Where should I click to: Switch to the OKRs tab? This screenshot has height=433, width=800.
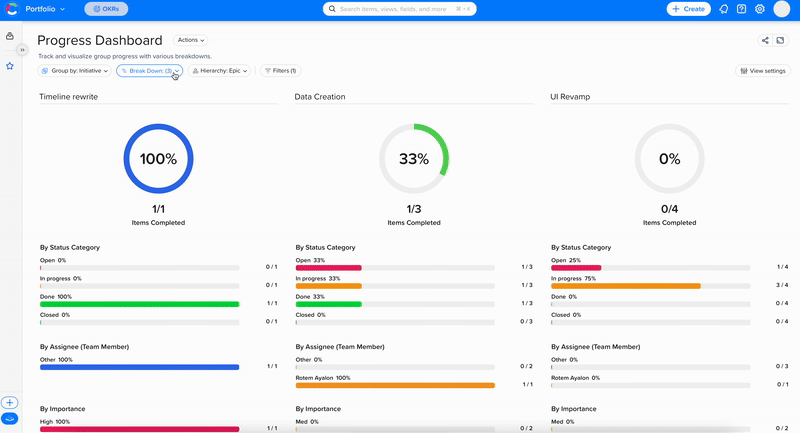click(x=106, y=9)
